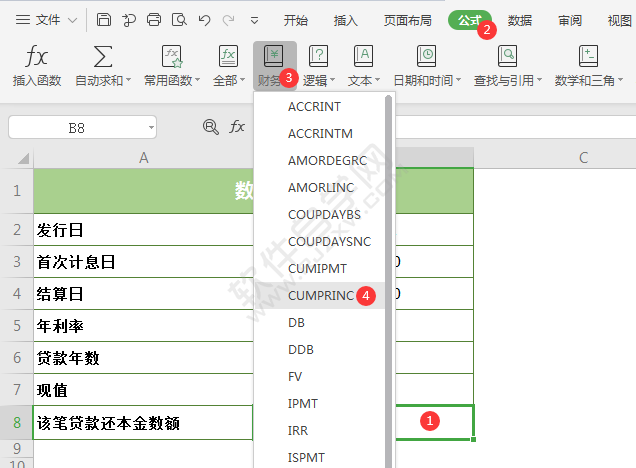Expand the quick access toolbar customize arrow

coord(254,20)
